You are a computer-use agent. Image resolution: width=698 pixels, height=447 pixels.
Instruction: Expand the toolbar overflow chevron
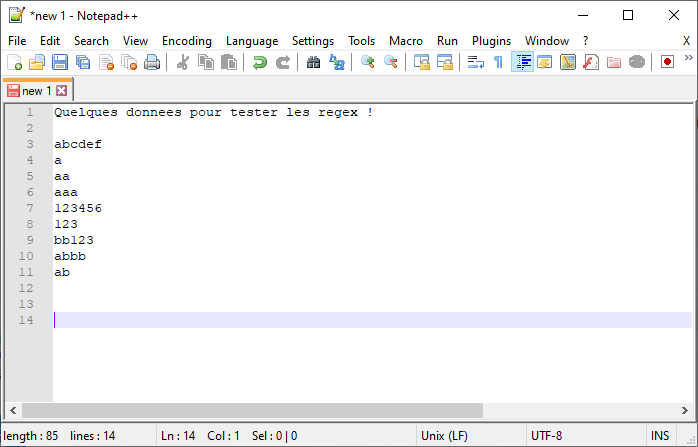pos(688,62)
